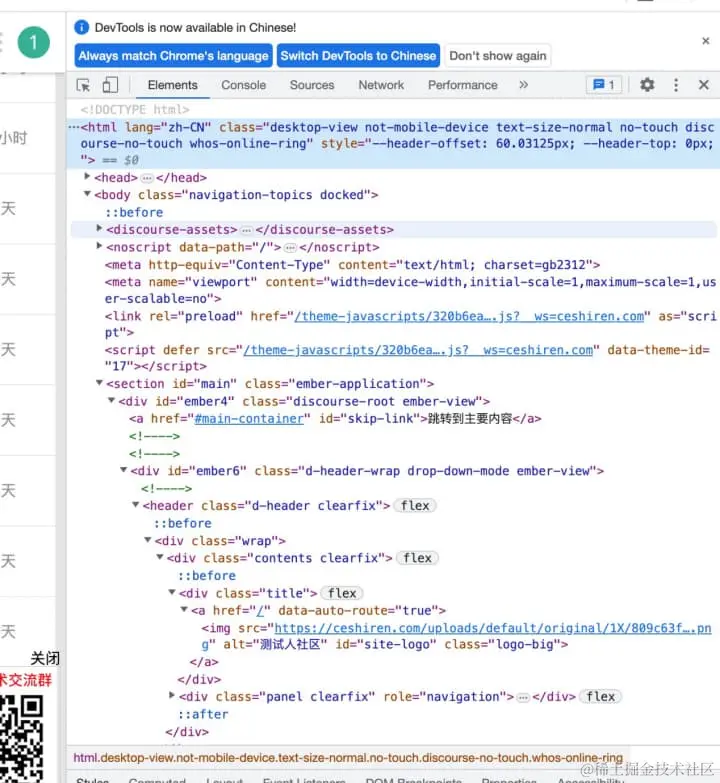Open the Network tab

381,85
